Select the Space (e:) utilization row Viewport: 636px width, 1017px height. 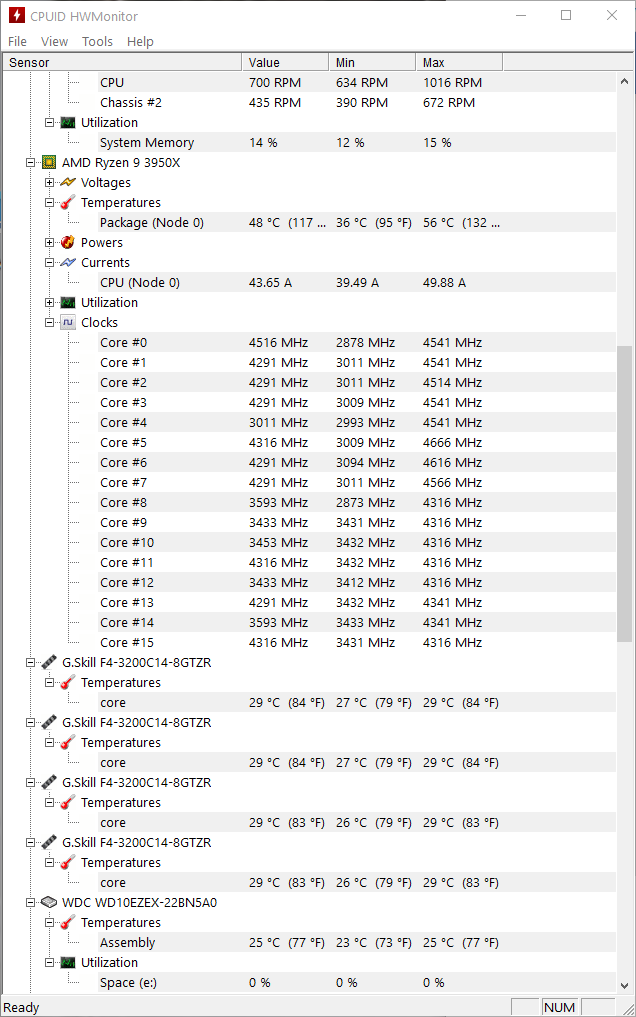click(357, 983)
